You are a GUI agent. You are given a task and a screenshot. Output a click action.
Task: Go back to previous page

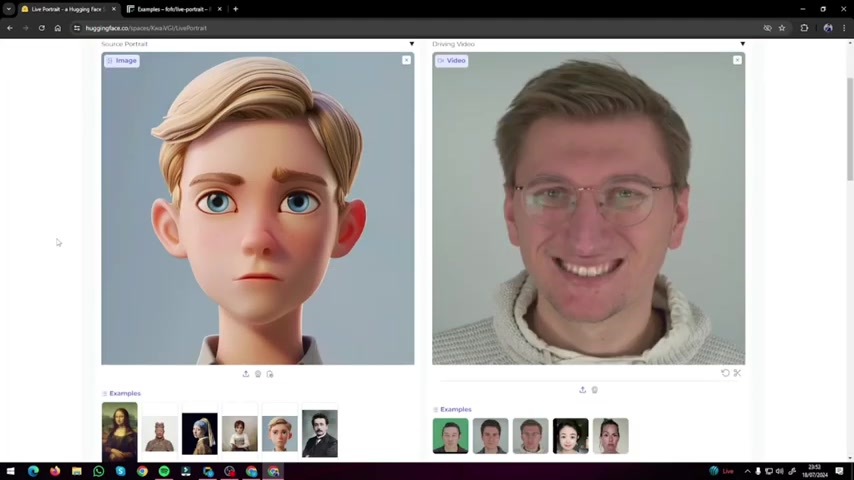10,28
